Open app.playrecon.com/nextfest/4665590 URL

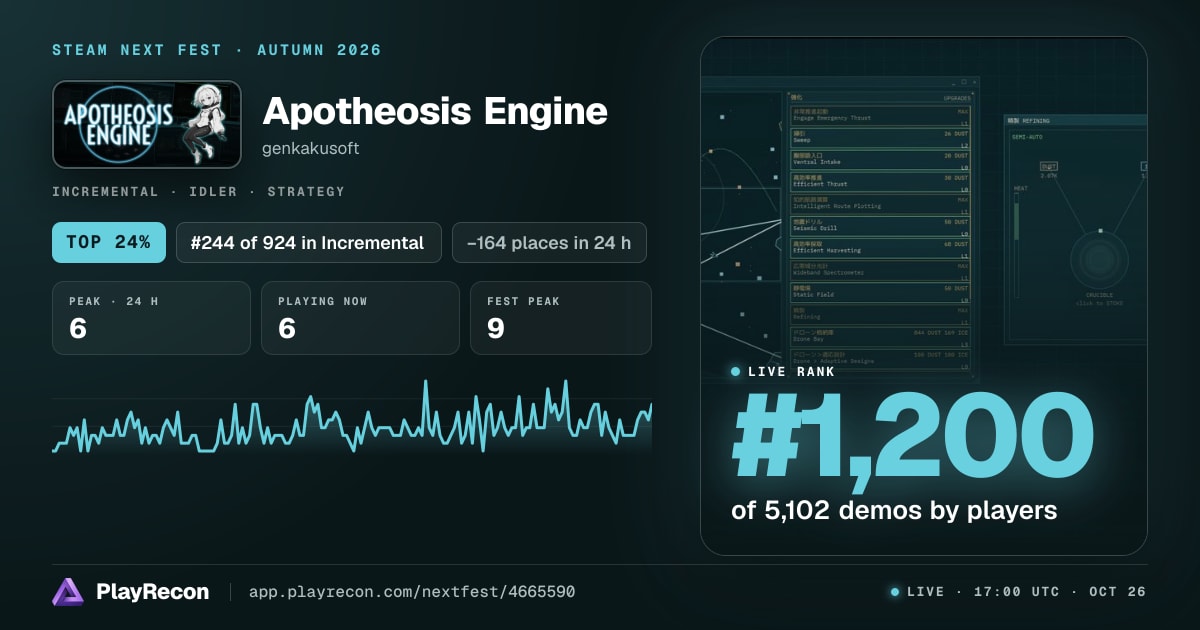pyautogui.click(x=411, y=592)
